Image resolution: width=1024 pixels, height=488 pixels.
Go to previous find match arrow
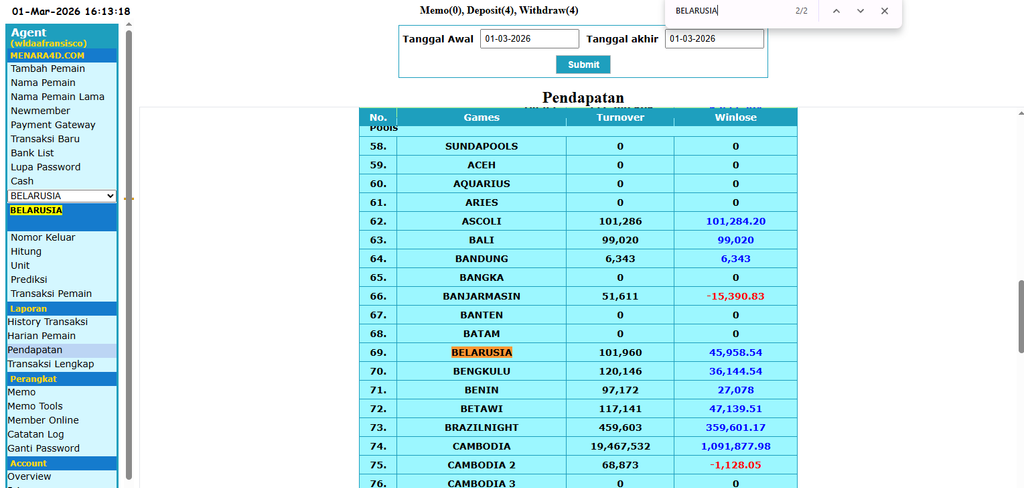coord(836,11)
